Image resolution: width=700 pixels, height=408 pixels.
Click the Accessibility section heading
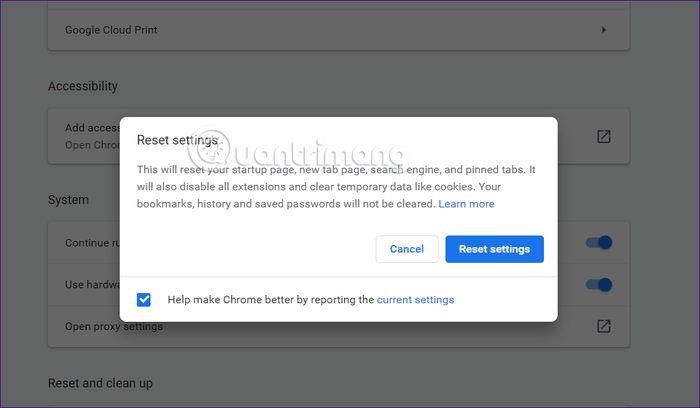point(83,86)
